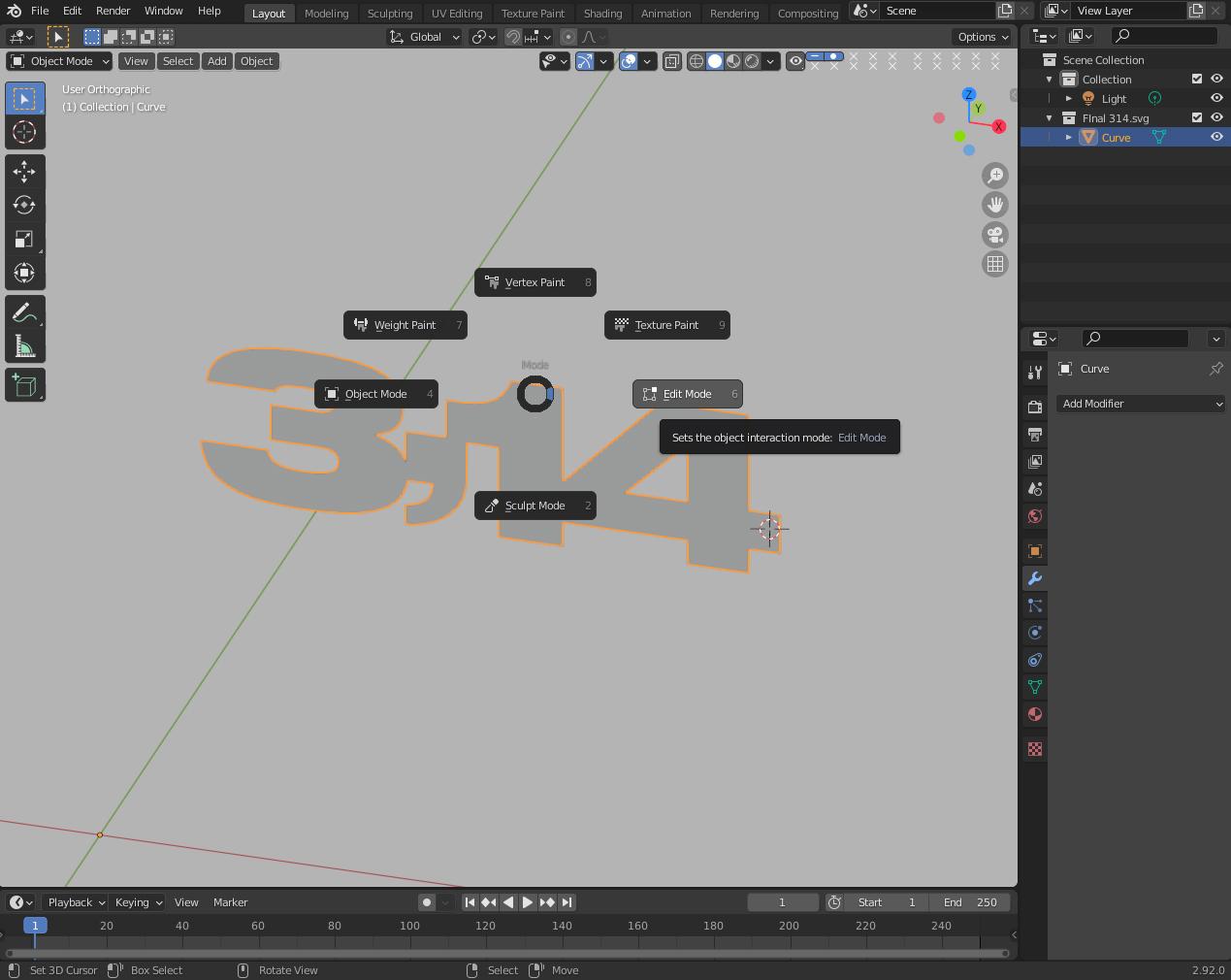The height and width of the screenshot is (980, 1231).
Task: Jump to the timeline end frame button
Action: pos(567,902)
